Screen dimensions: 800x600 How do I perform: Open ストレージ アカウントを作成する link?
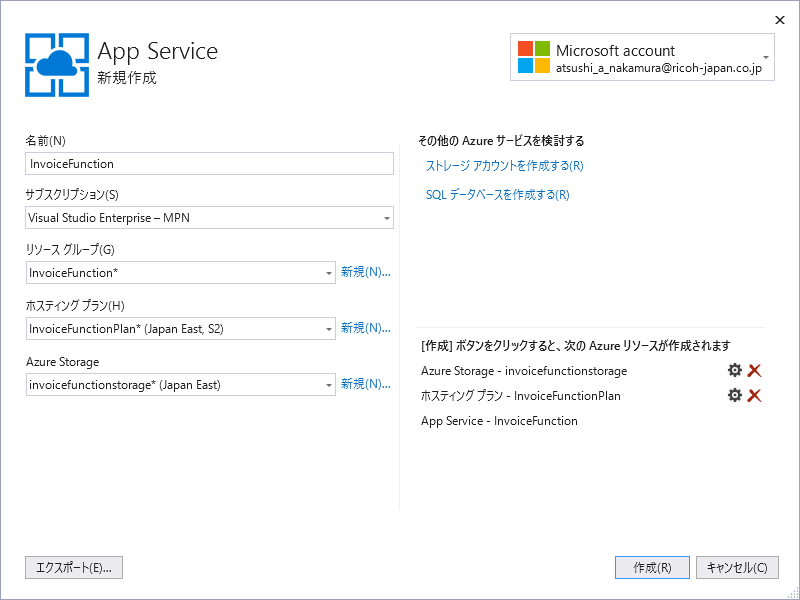[505, 166]
